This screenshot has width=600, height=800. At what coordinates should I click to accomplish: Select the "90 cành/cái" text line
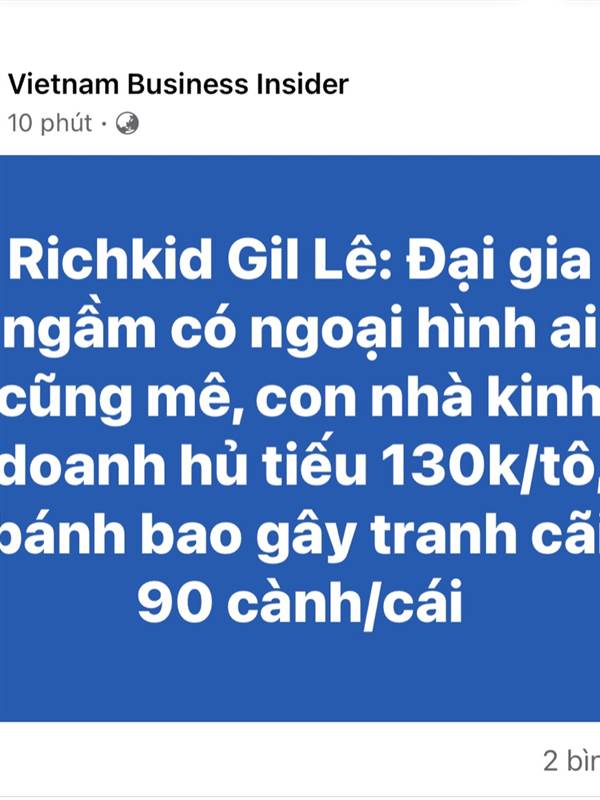[x=300, y=603]
